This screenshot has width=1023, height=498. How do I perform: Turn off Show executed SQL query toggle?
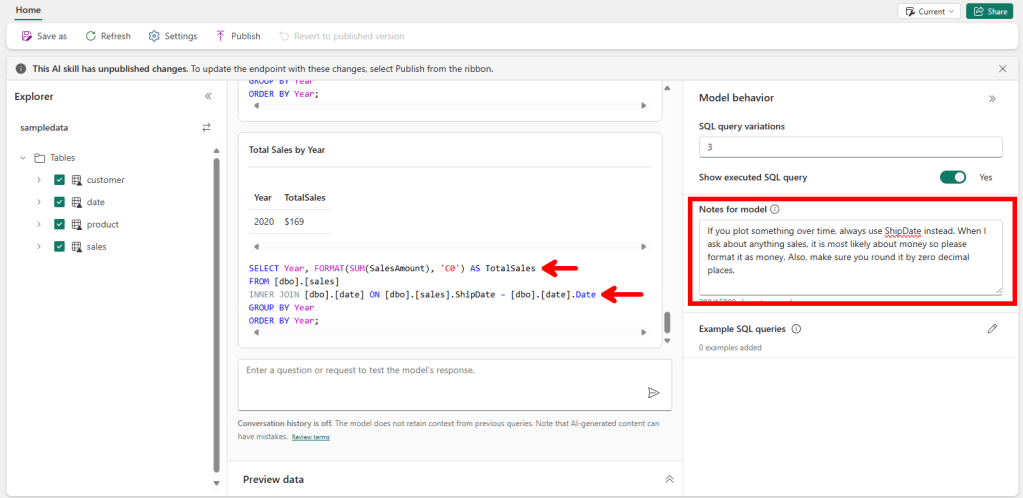click(952, 177)
